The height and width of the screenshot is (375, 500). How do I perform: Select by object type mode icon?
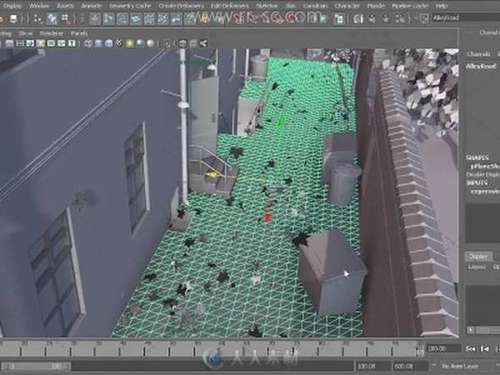tap(52, 19)
